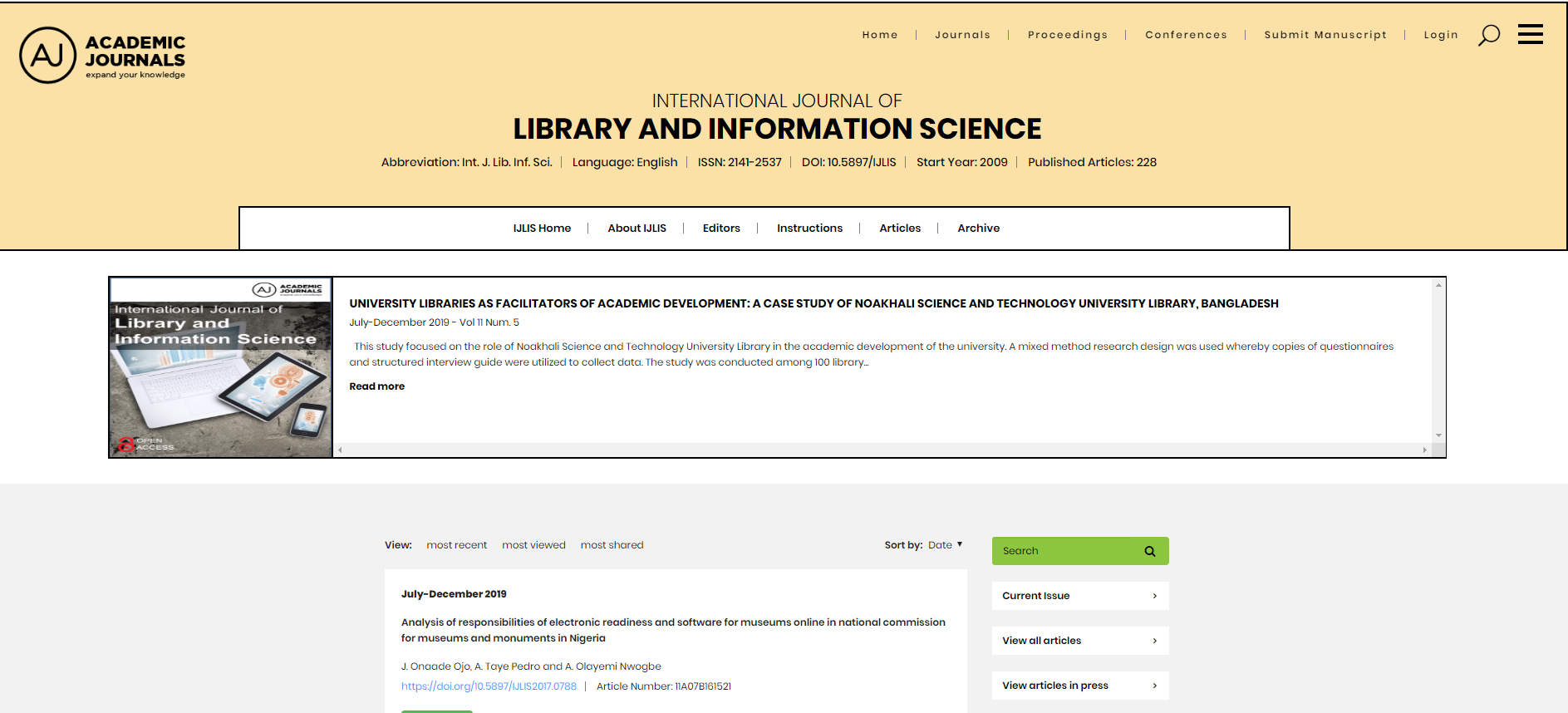Screen dimensions: 1568x713
Task: Click the Current Issue button
Action: click(x=1080, y=596)
